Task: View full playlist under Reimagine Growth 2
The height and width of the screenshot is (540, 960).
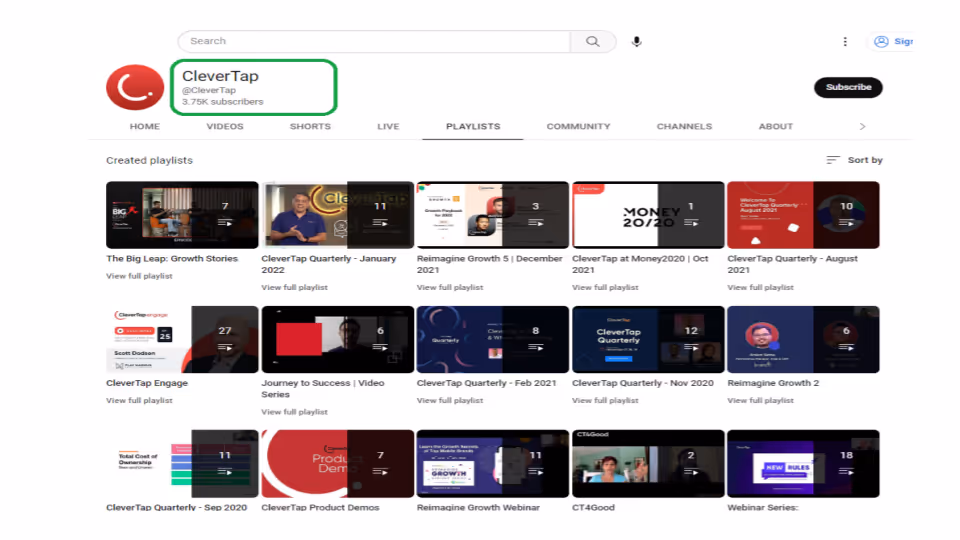Action: click(x=760, y=400)
